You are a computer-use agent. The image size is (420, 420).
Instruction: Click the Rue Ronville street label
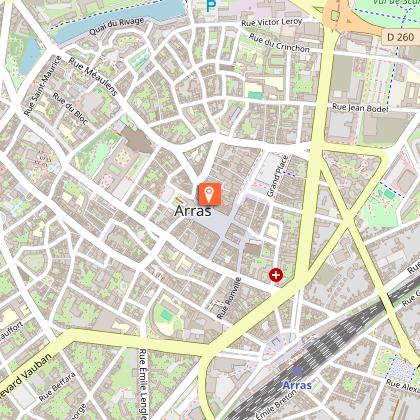coord(229,298)
